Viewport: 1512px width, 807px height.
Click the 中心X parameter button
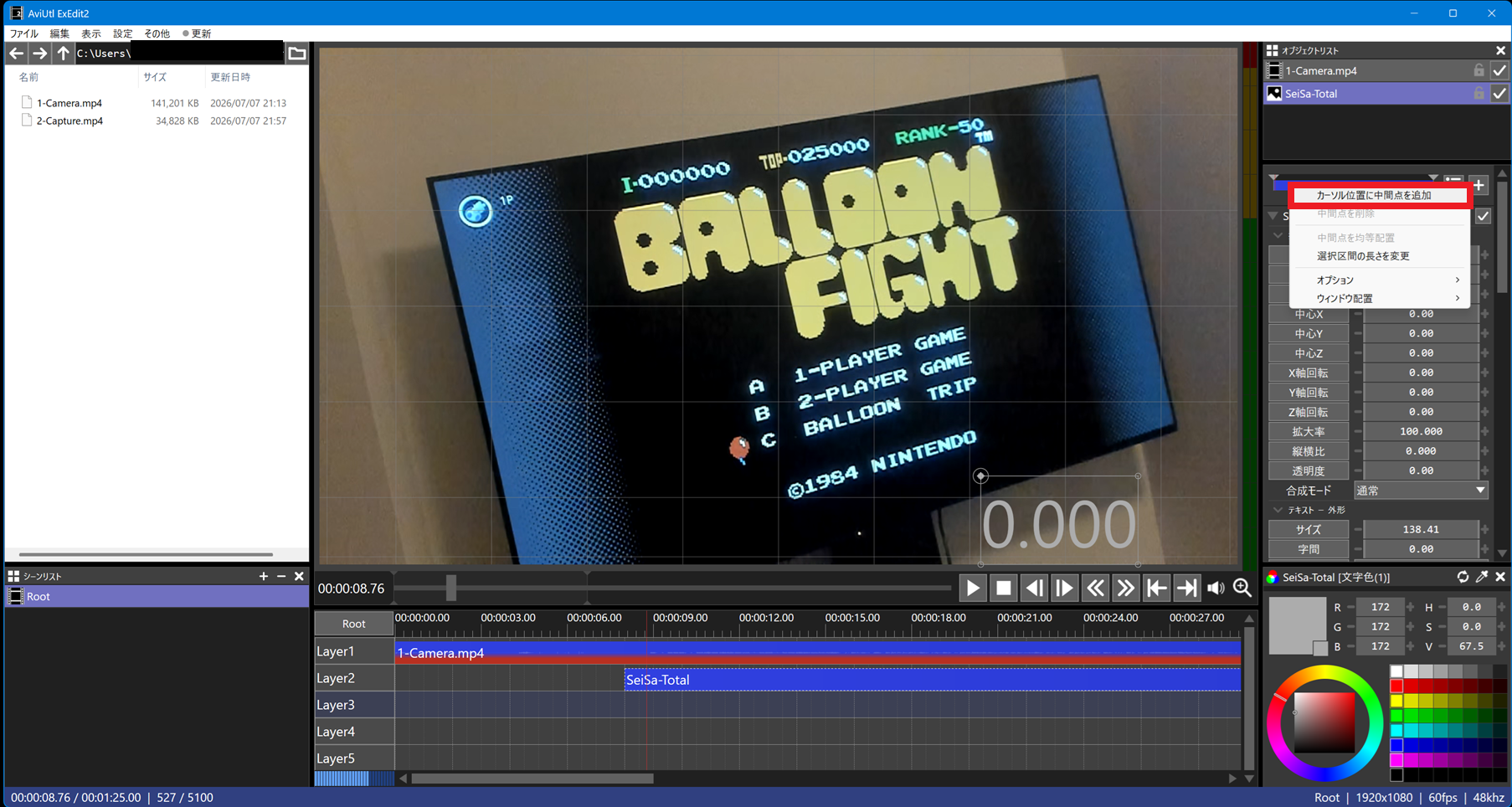click(1309, 314)
